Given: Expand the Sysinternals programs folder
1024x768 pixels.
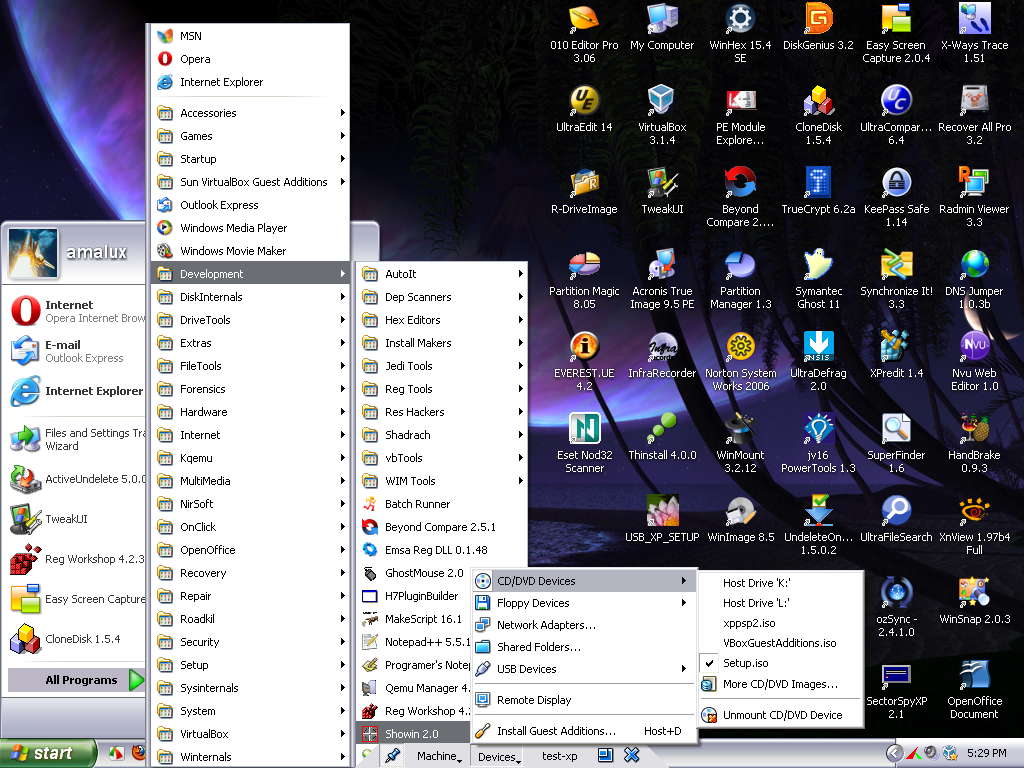Looking at the screenshot, I should tap(251, 688).
